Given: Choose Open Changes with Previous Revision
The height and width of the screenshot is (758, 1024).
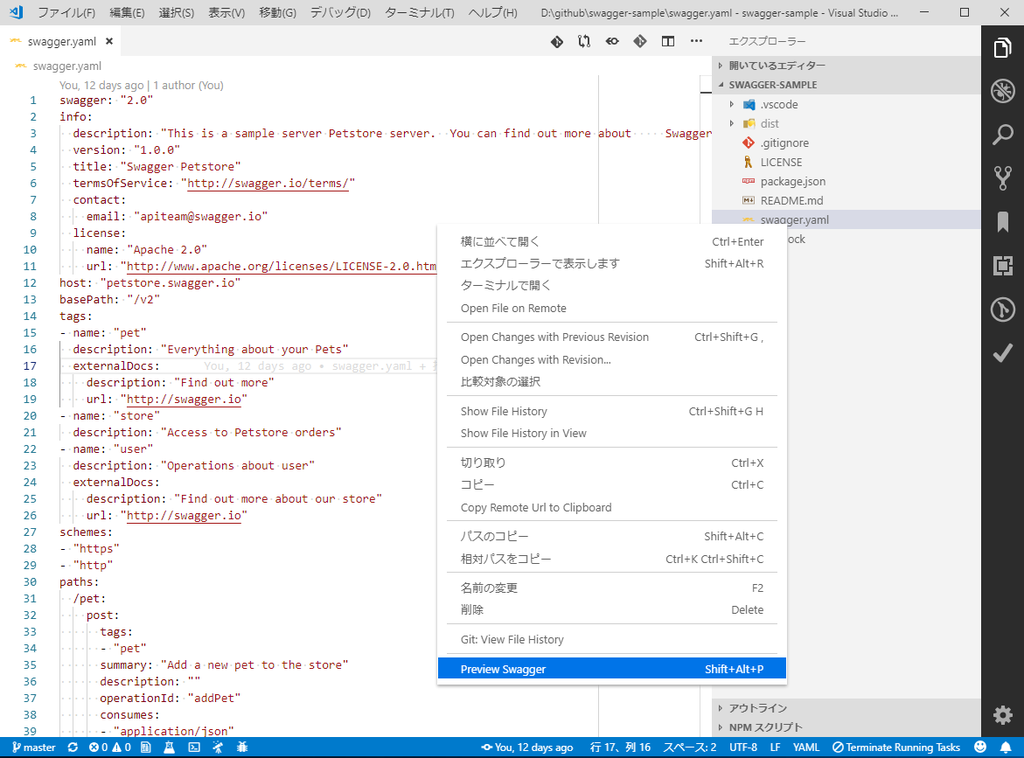Looking at the screenshot, I should point(612,337).
